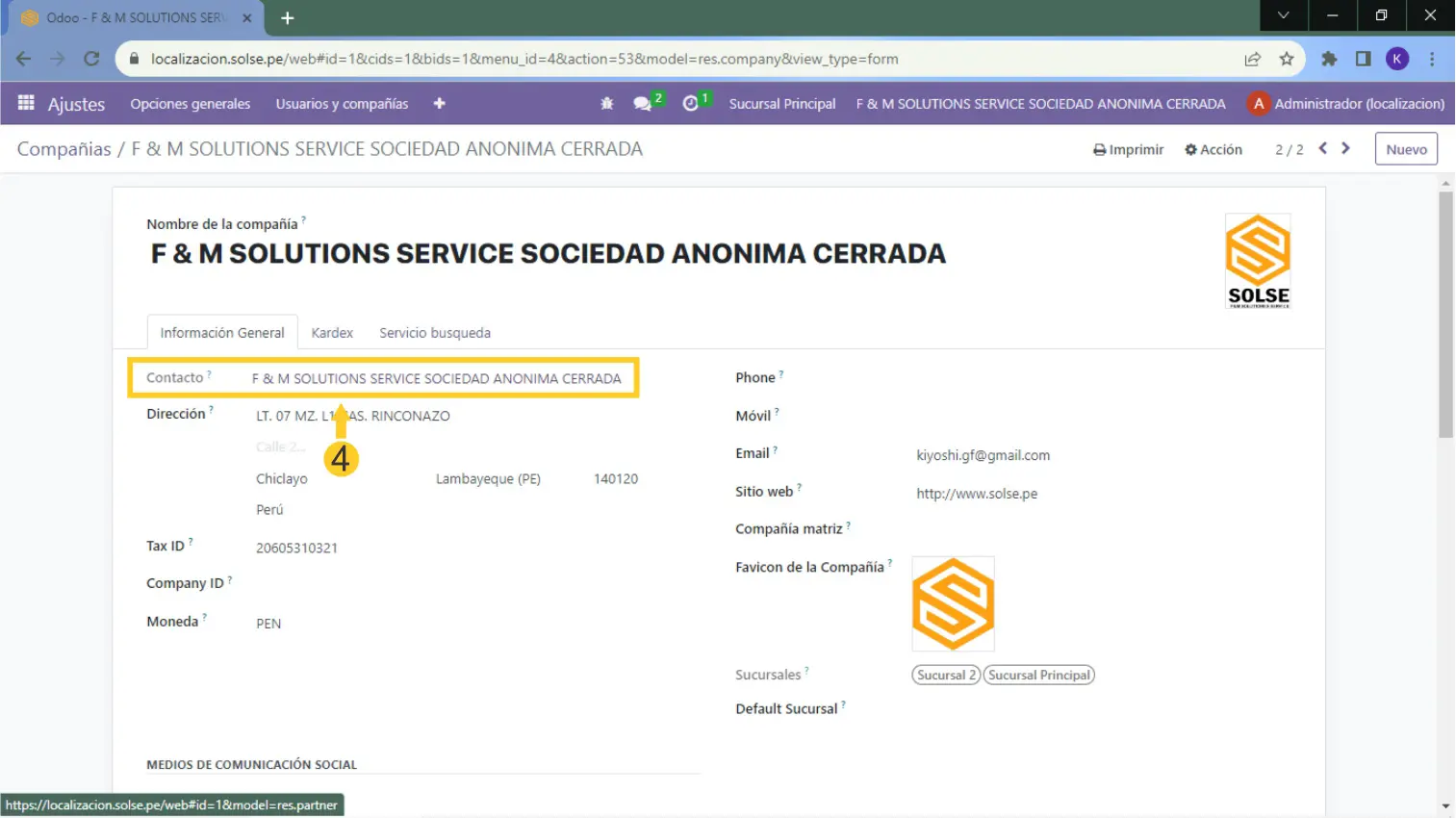
Task: Open company switcher in navbar
Action: coord(1041,103)
